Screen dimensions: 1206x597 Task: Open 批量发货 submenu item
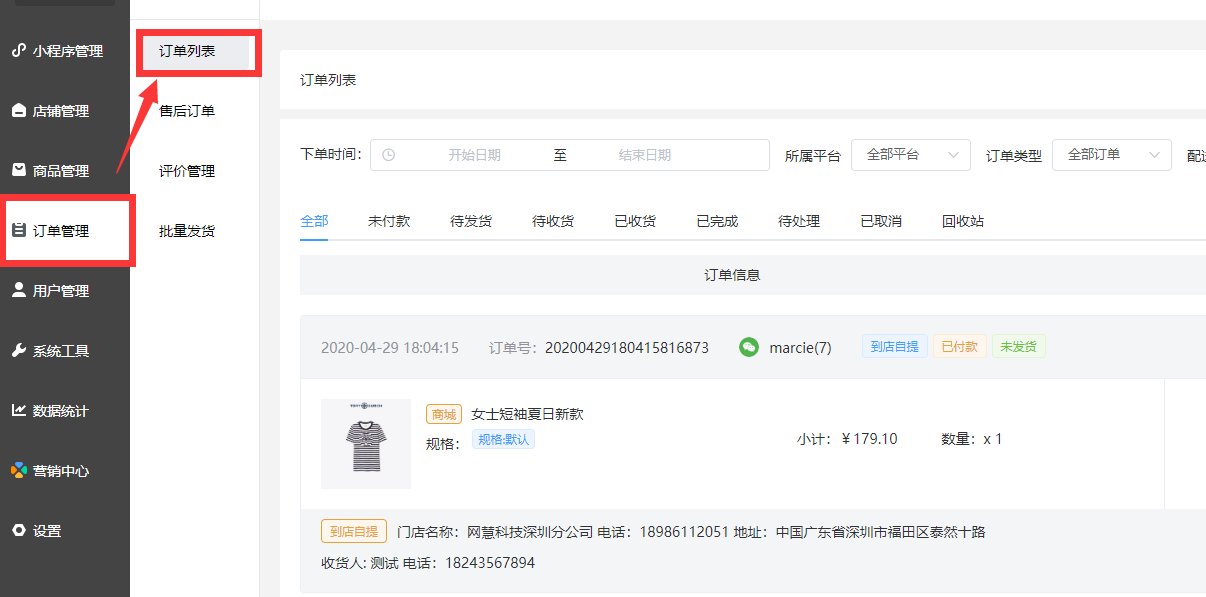click(x=187, y=231)
